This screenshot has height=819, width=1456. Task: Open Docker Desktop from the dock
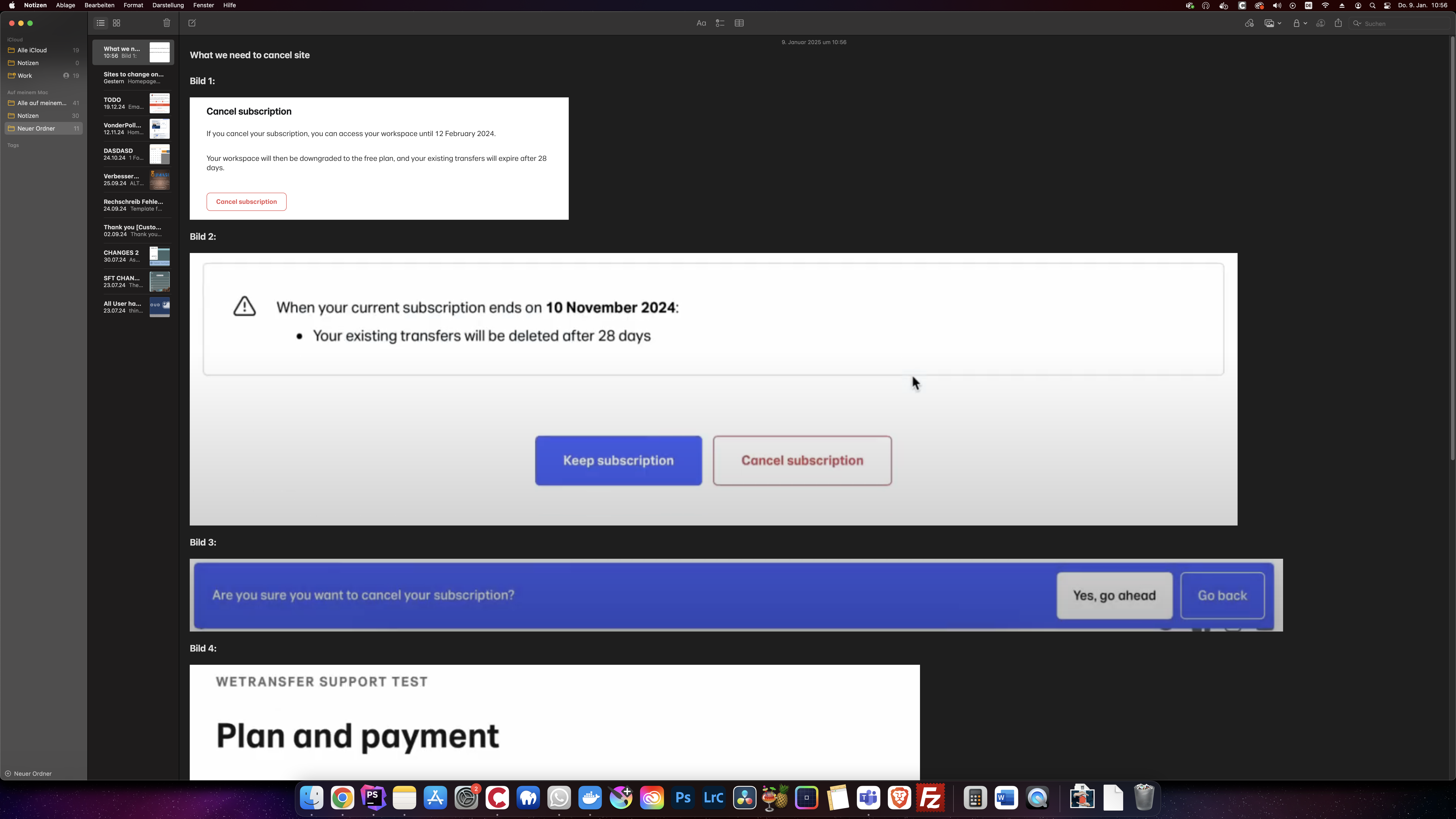tap(590, 798)
